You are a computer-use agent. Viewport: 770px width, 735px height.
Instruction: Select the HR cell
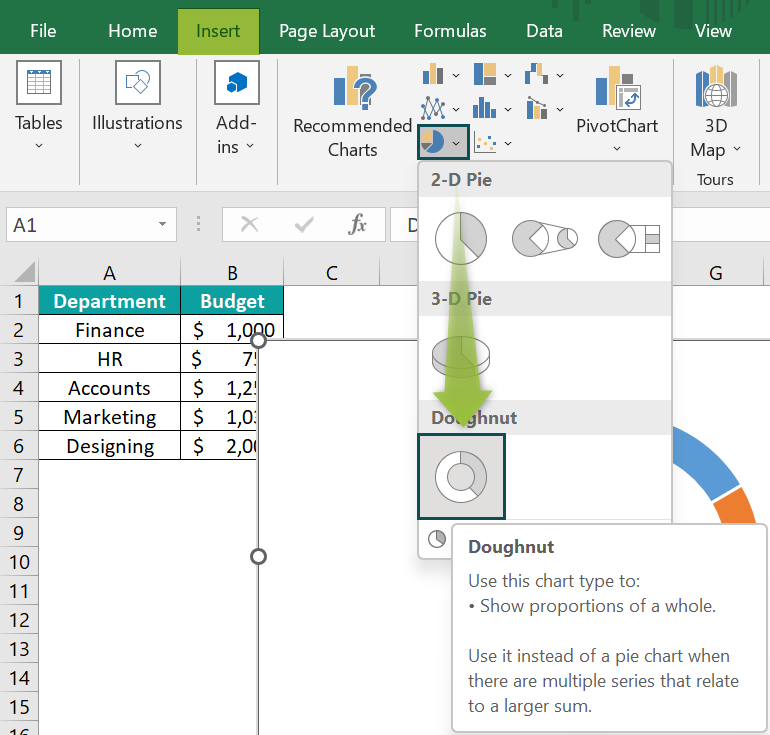tap(110, 359)
